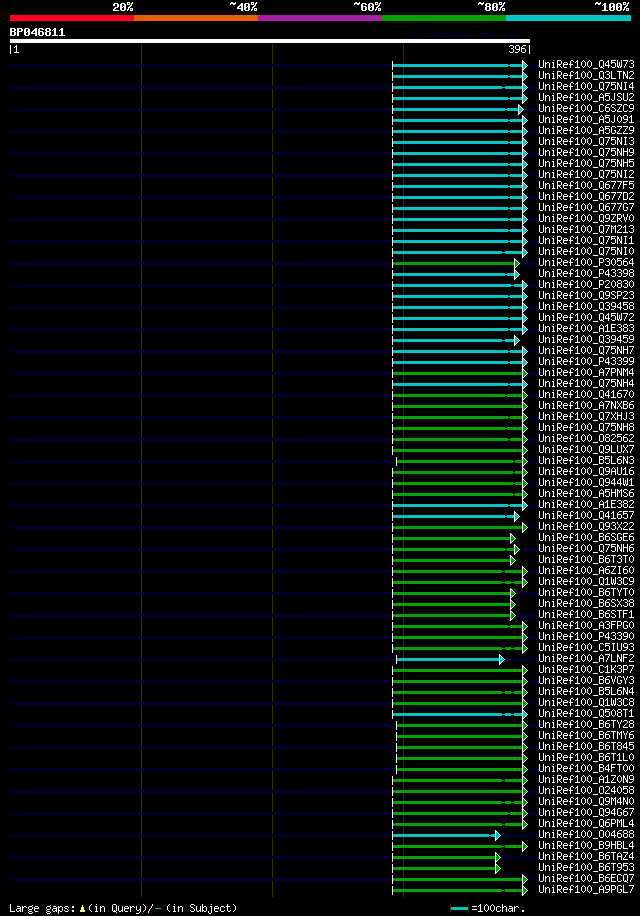Screen dimensions: 640x916
Task: Click the yellow query-gap triangle in legend
Action: (82, 908)
